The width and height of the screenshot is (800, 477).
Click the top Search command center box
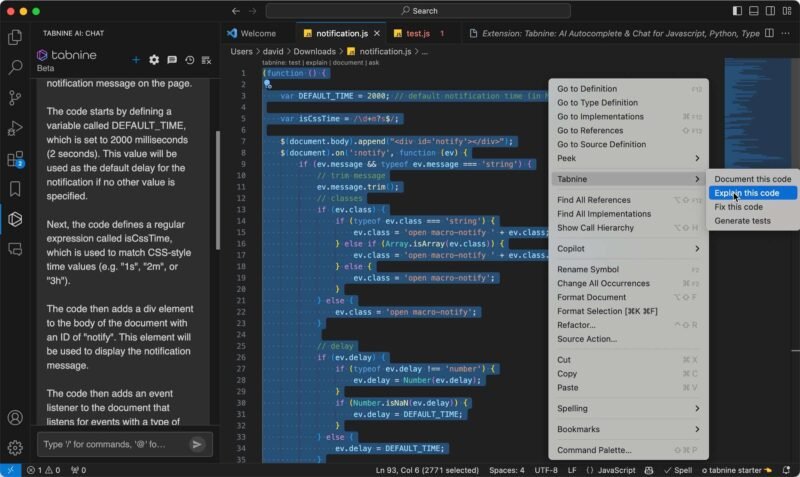(x=418, y=11)
